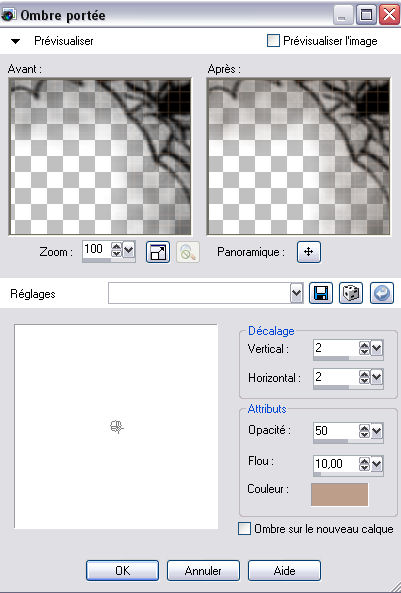Click the Annuler button

click(203, 570)
